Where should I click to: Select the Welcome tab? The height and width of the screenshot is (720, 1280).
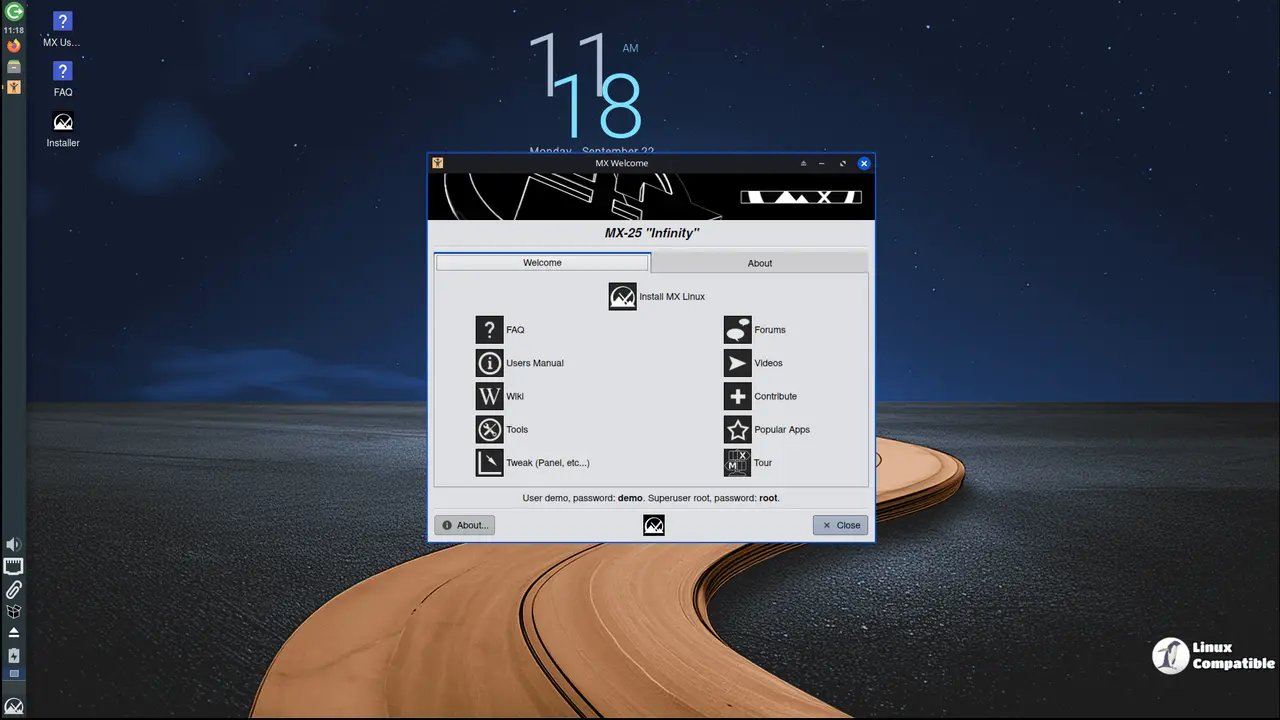click(x=542, y=263)
